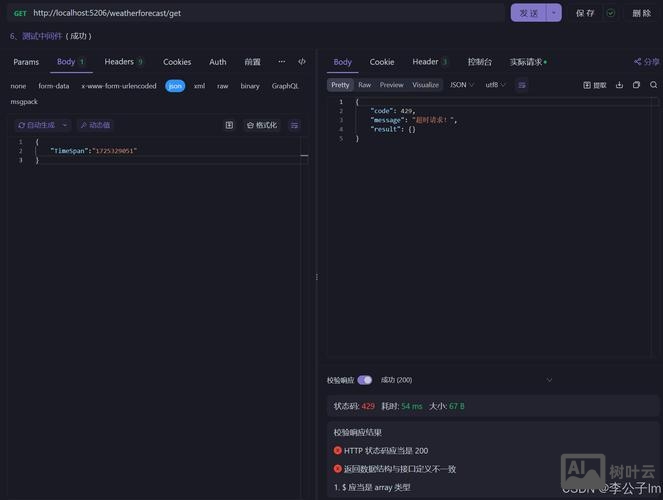Switch response view to Preview
The height and width of the screenshot is (500, 663).
click(x=391, y=85)
